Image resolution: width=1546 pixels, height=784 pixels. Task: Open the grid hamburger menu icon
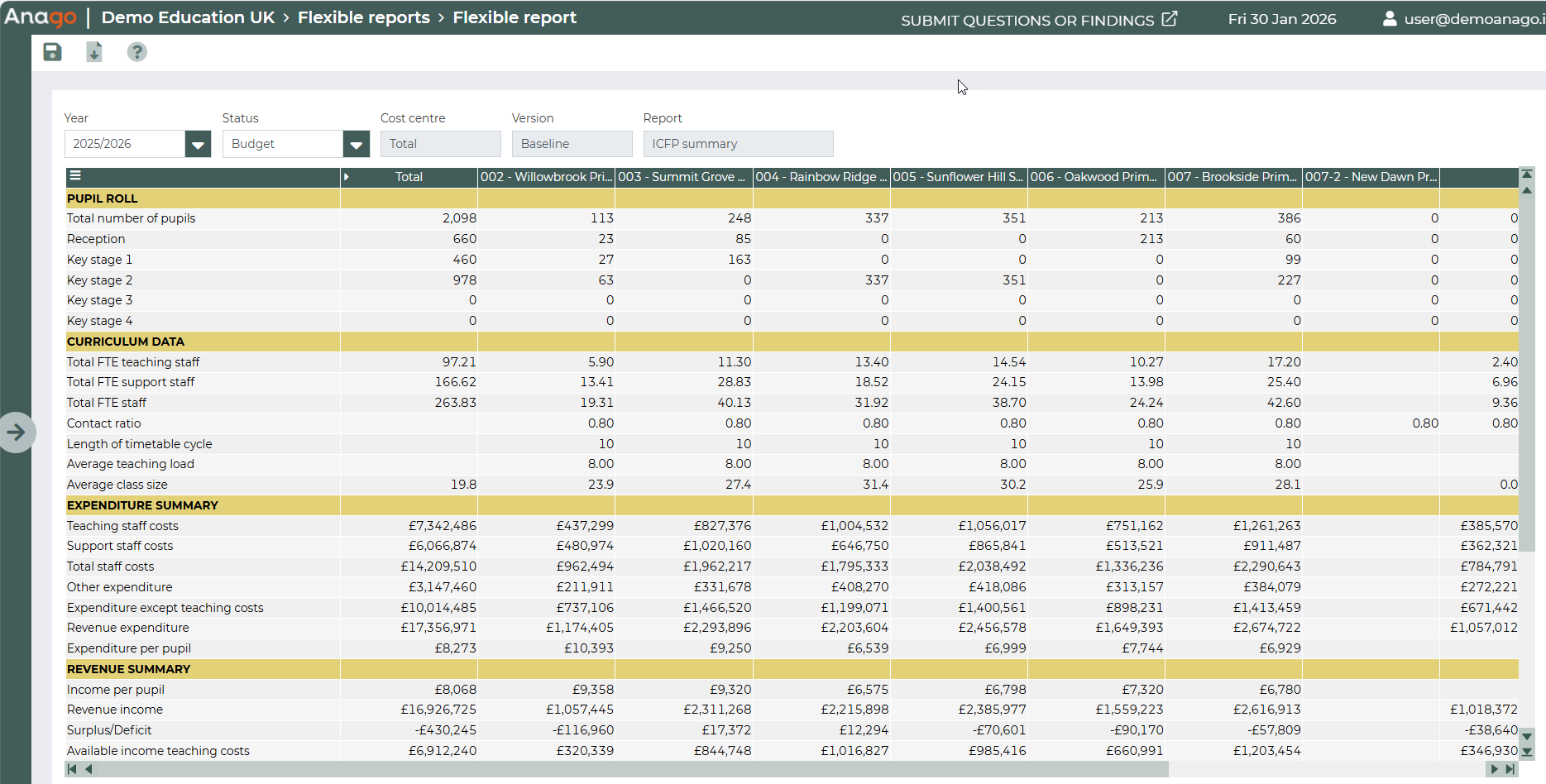tap(75, 175)
